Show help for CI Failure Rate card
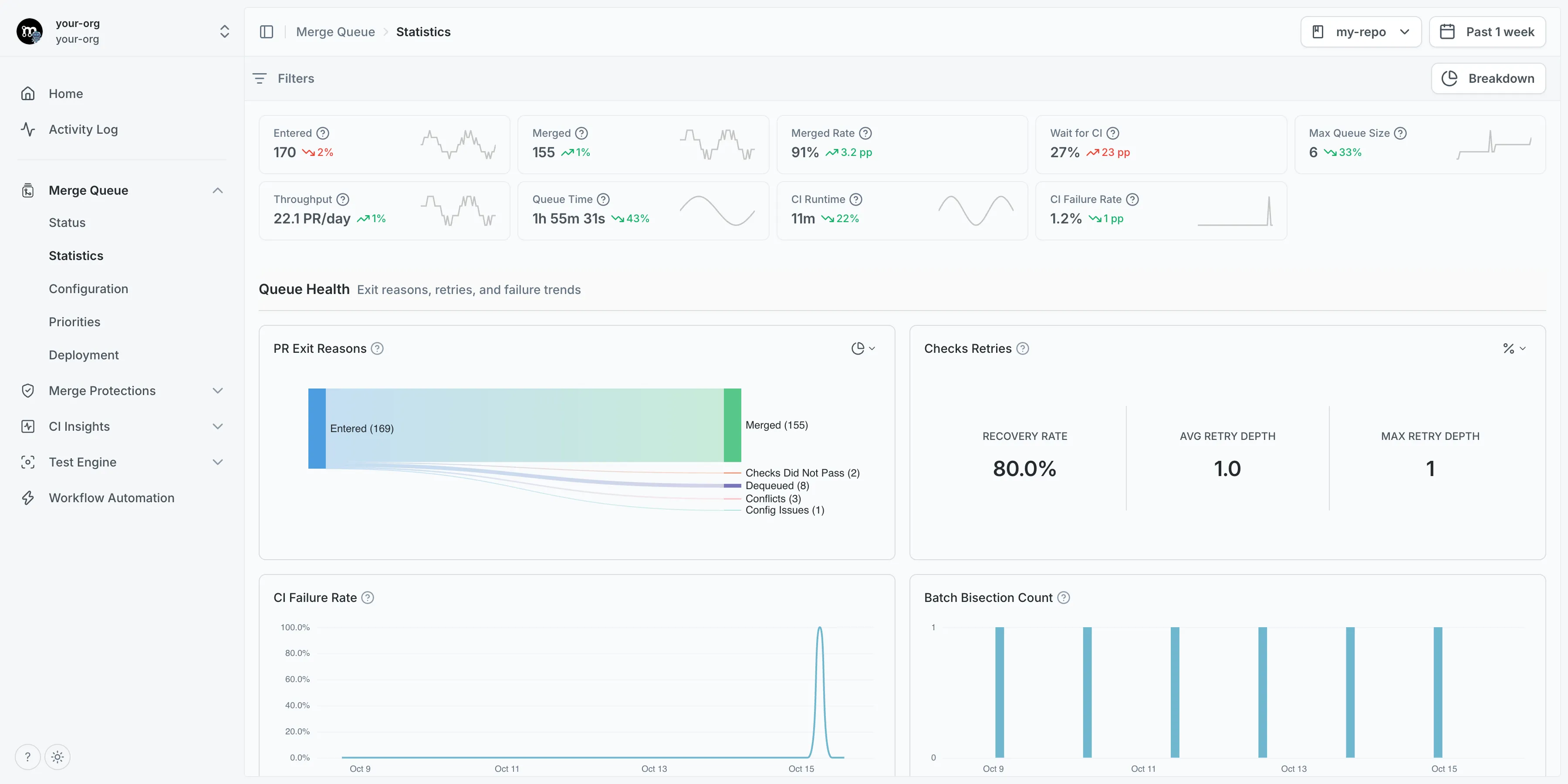Image resolution: width=1568 pixels, height=784 pixels. pyautogui.click(x=1132, y=199)
